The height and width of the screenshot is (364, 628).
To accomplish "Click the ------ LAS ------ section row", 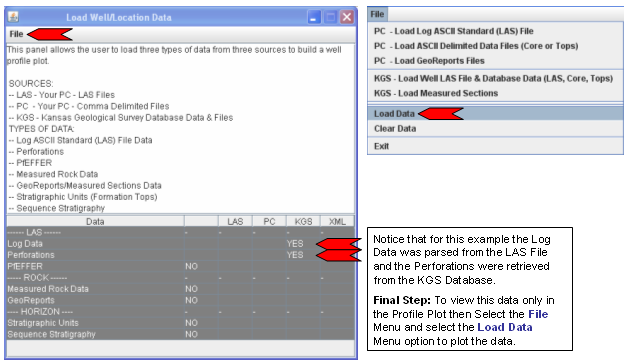I will [181, 233].
